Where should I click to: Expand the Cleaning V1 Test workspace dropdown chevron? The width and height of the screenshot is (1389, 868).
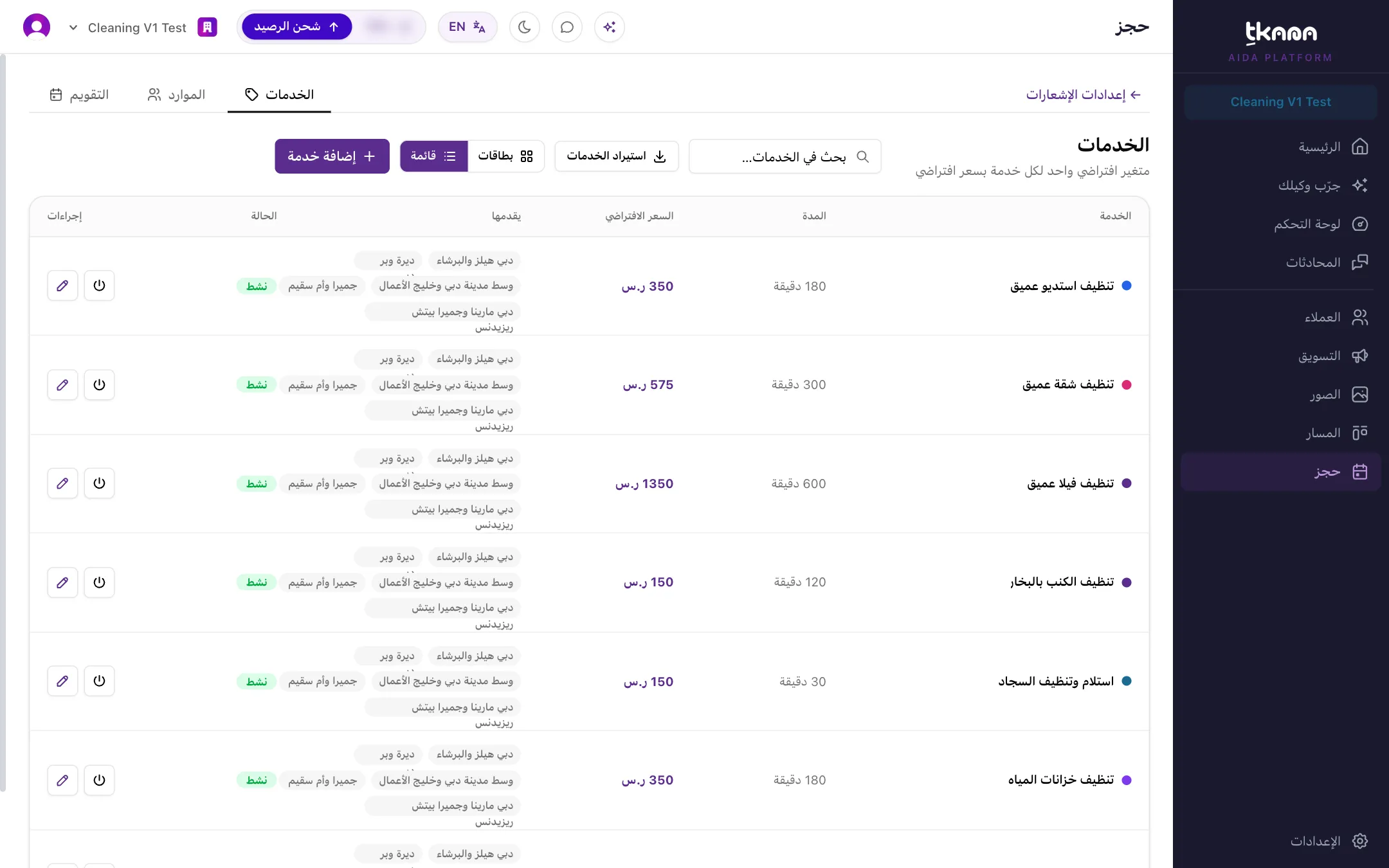[73, 28]
